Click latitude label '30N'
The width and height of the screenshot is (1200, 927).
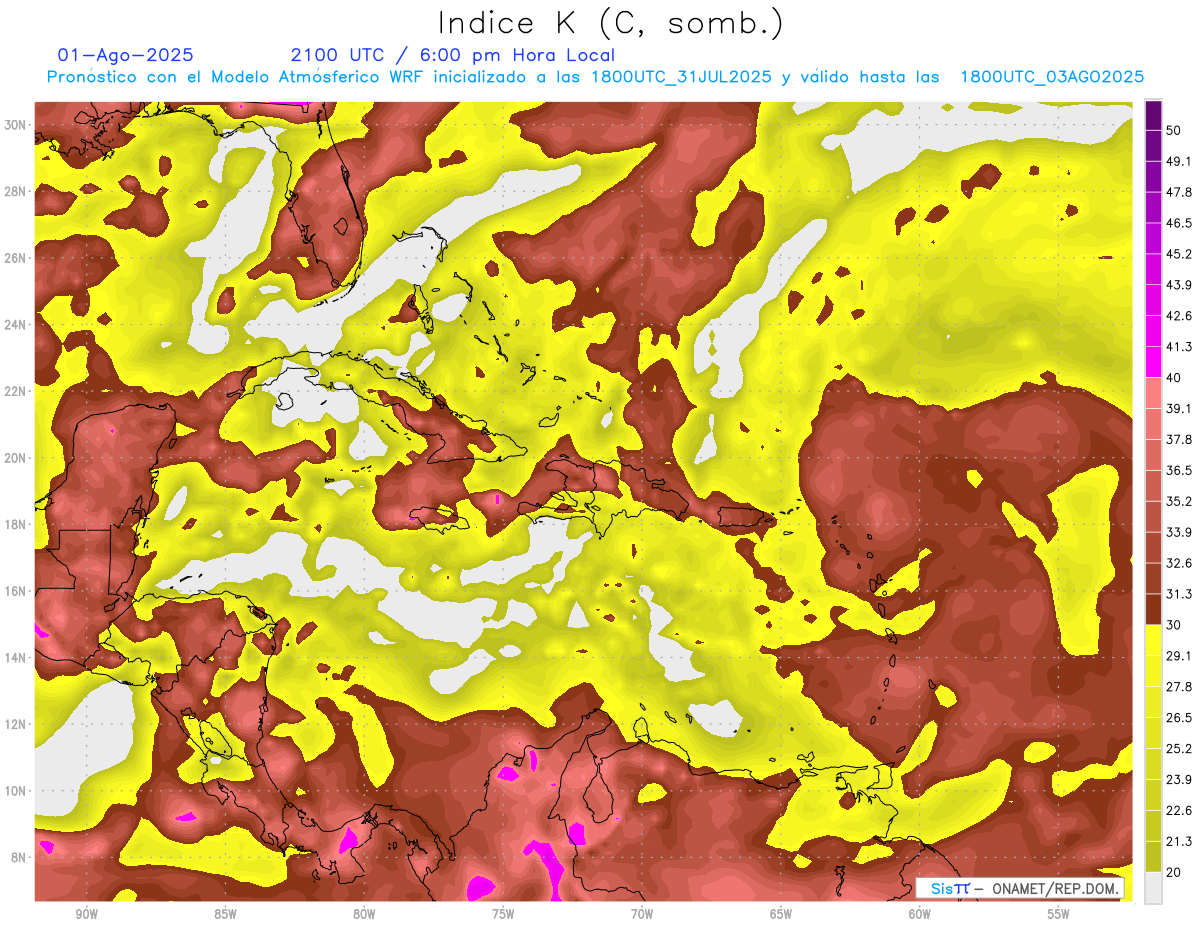point(15,125)
